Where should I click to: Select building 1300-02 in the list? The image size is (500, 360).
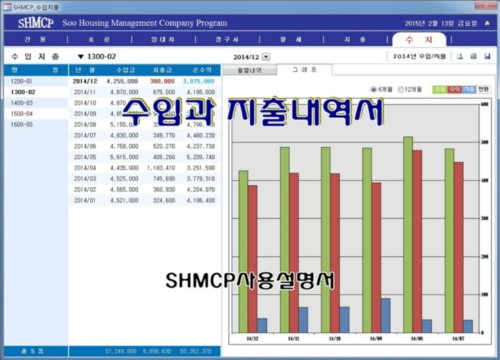[36, 92]
